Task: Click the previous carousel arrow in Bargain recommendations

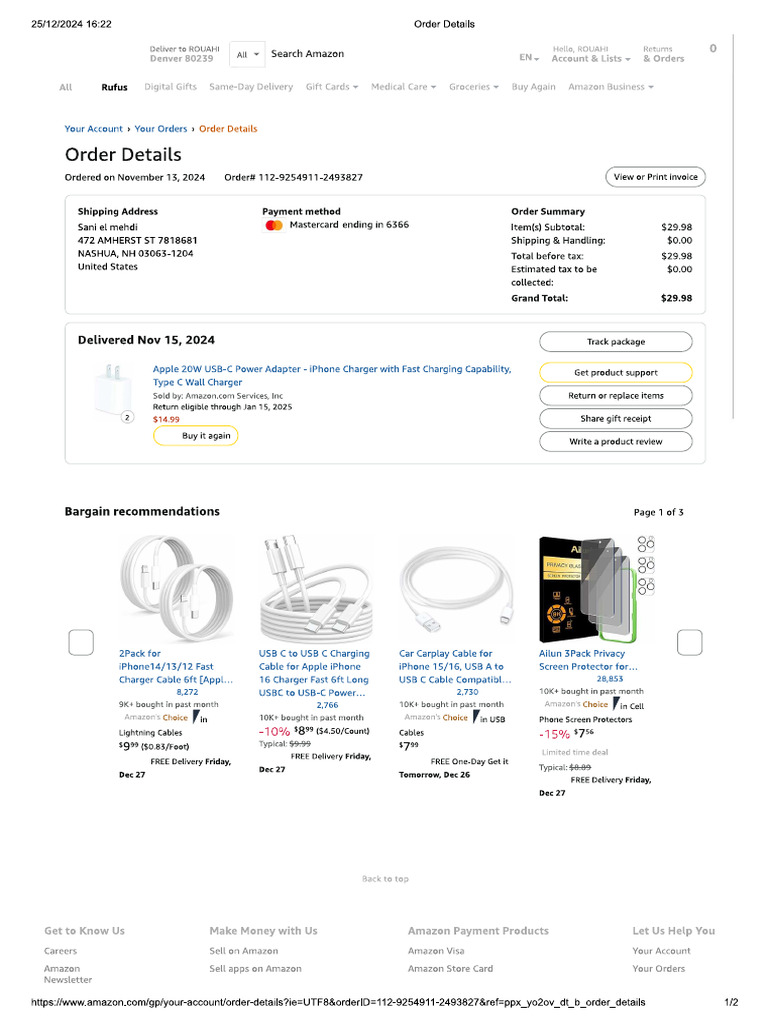Action: coord(81,643)
